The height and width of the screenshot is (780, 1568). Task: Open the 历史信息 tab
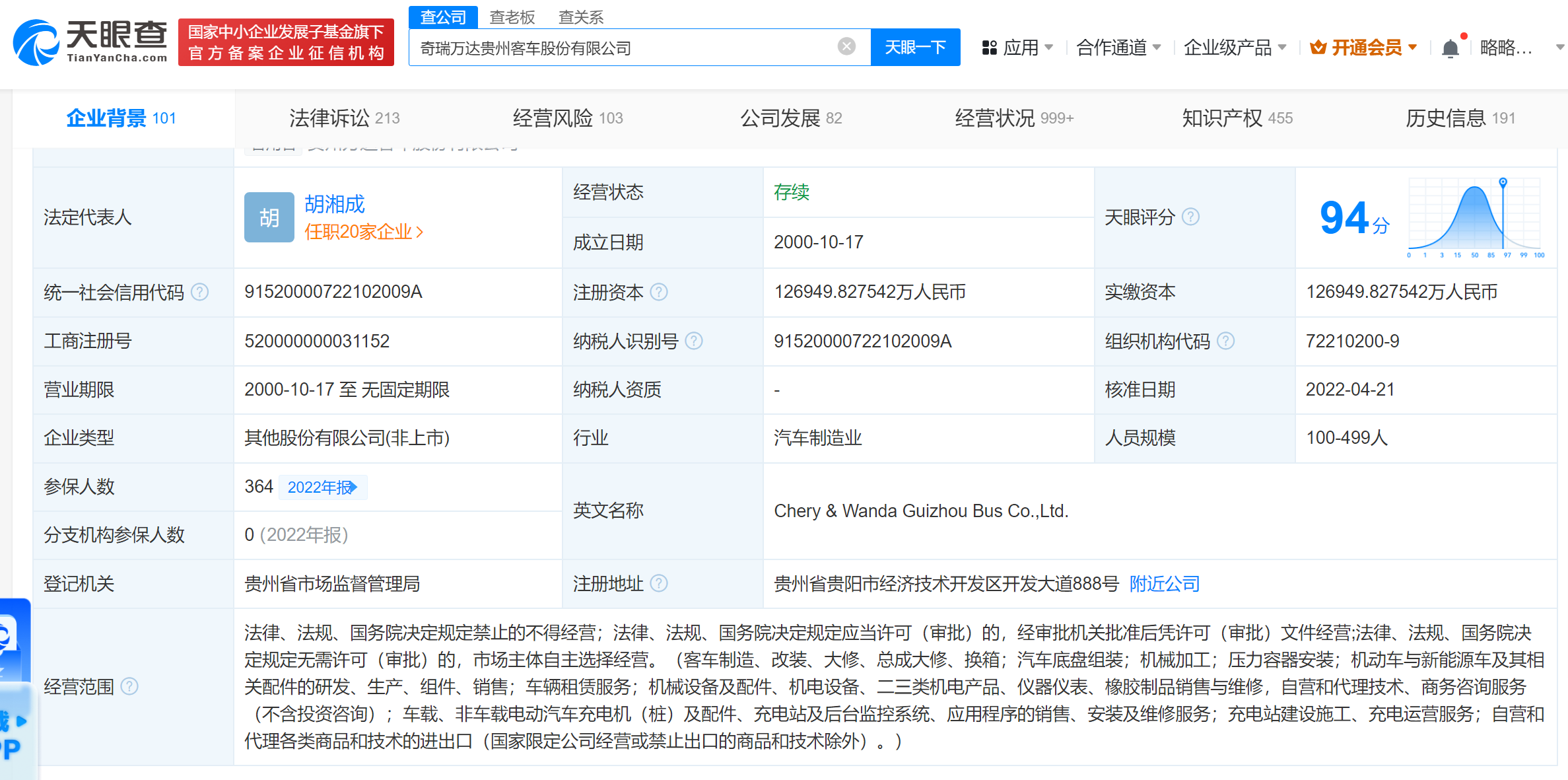click(x=1460, y=118)
